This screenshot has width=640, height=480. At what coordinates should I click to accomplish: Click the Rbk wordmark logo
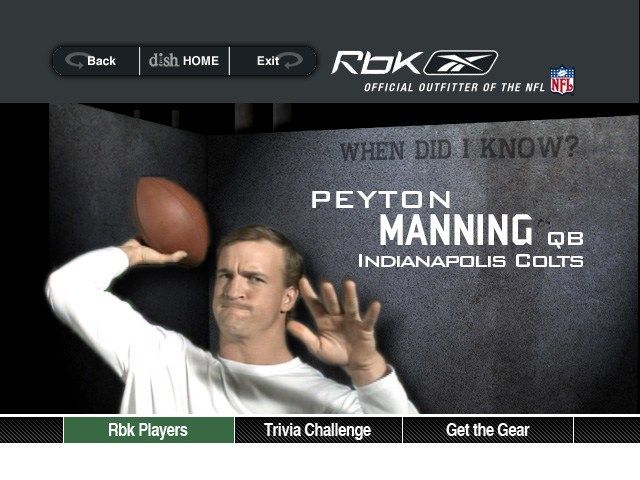[x=378, y=62]
